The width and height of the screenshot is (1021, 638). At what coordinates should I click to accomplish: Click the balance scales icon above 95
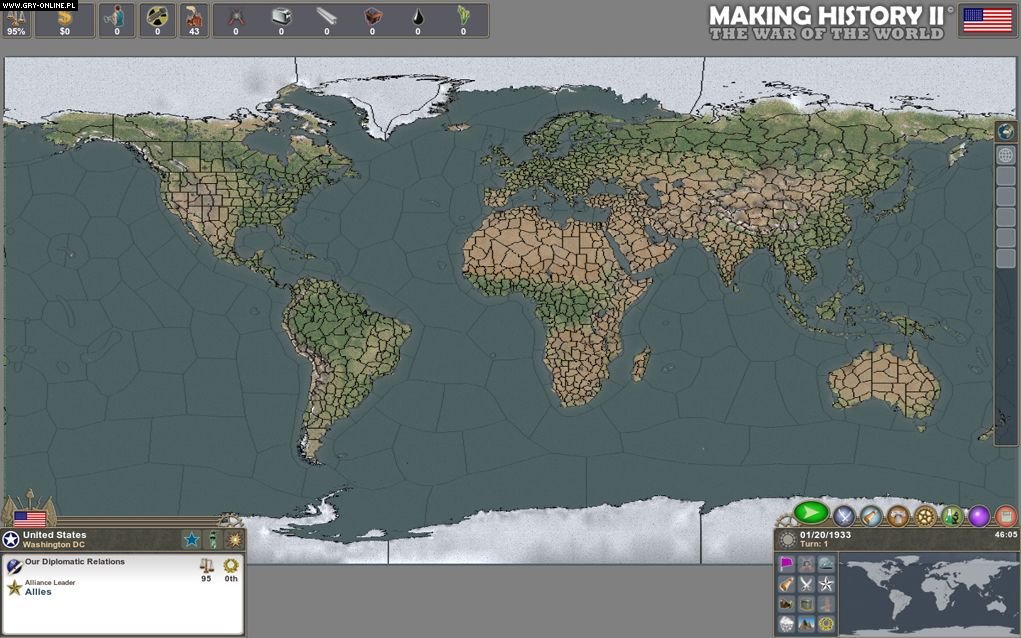pyautogui.click(x=206, y=565)
